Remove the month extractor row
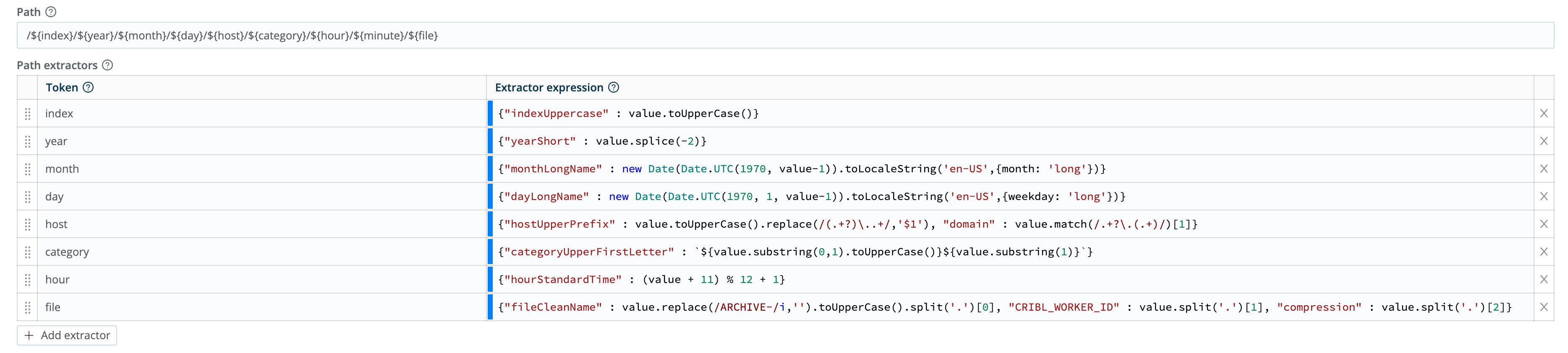This screenshot has height=353, width=1568. coord(1544,169)
